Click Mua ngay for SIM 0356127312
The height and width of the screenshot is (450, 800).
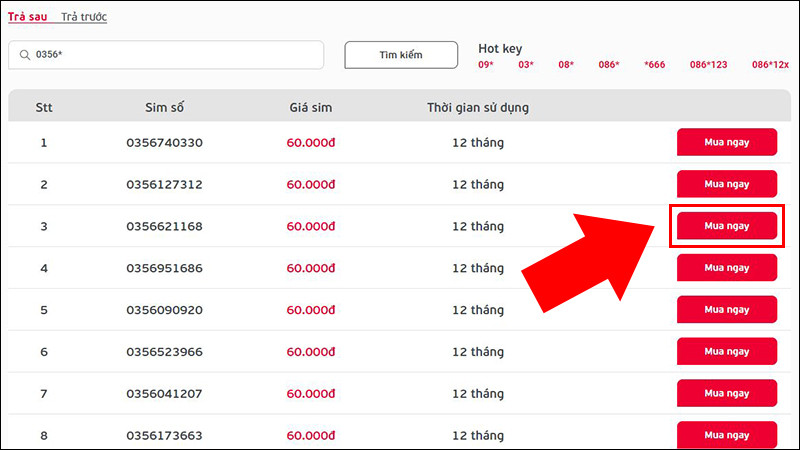click(x=727, y=184)
